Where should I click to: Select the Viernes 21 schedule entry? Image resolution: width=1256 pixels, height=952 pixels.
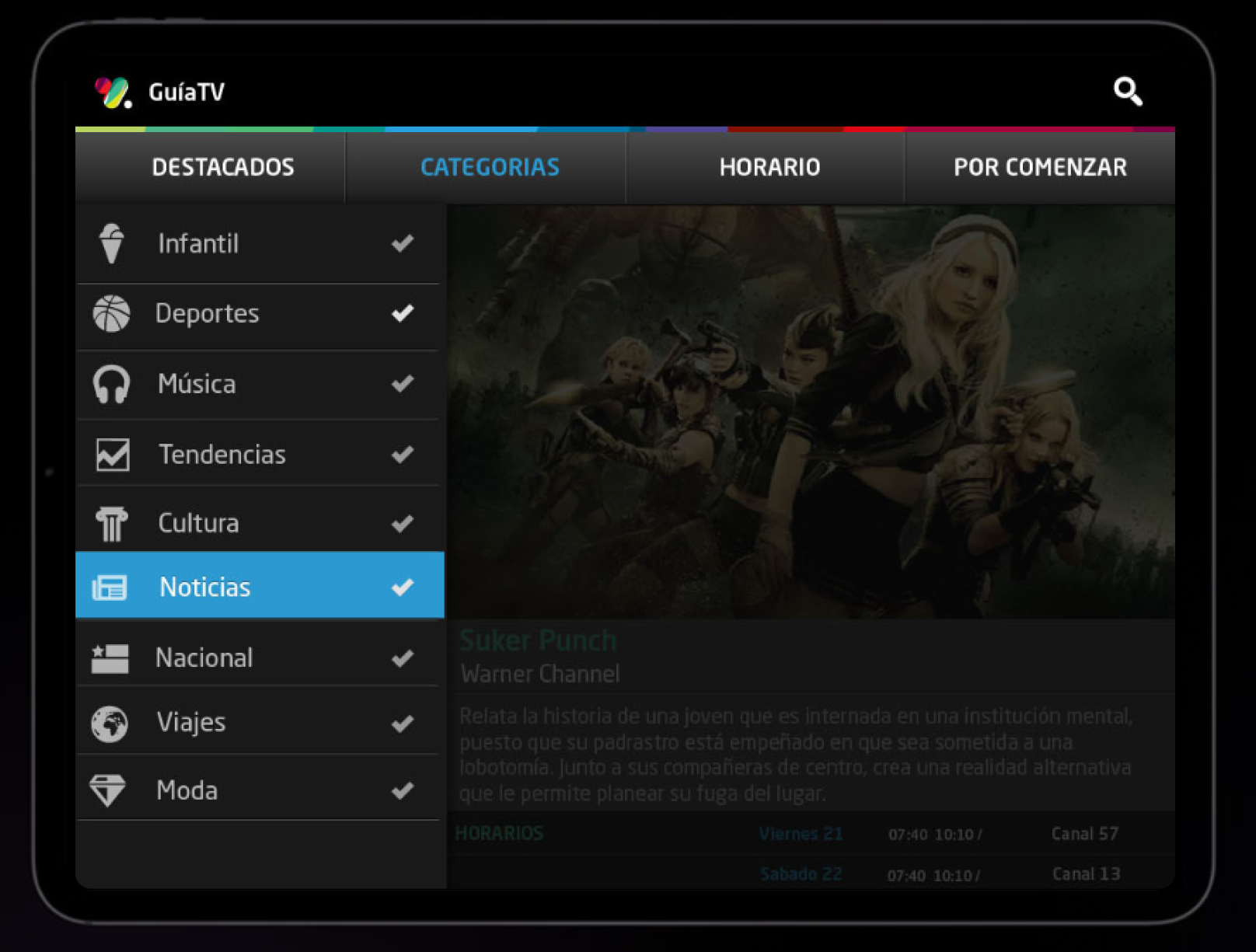click(x=801, y=834)
